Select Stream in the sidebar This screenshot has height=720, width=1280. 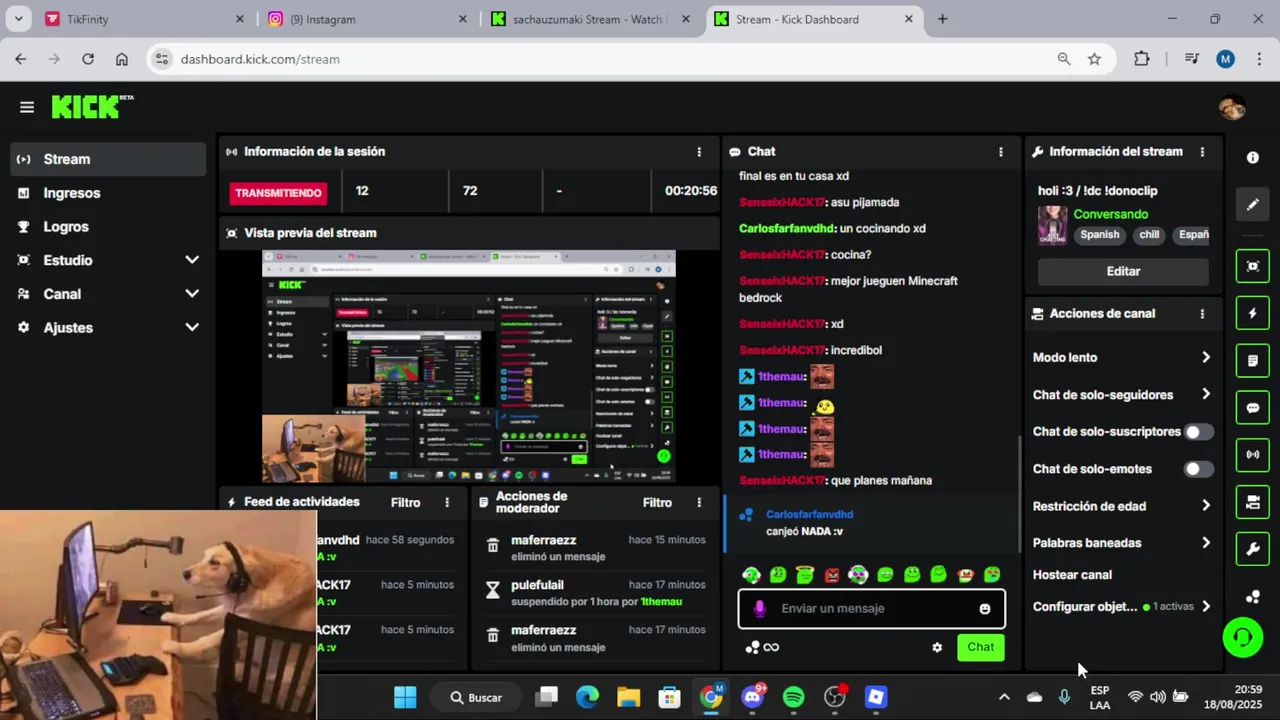108,159
